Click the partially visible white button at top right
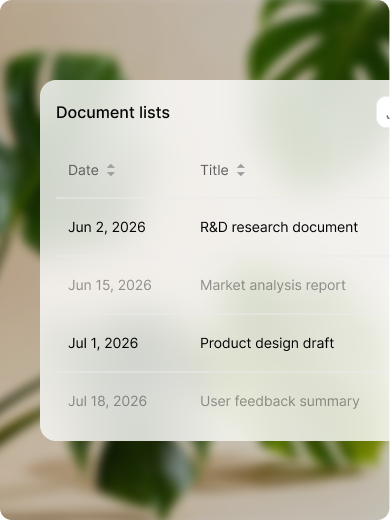The width and height of the screenshot is (390, 520). (383, 112)
